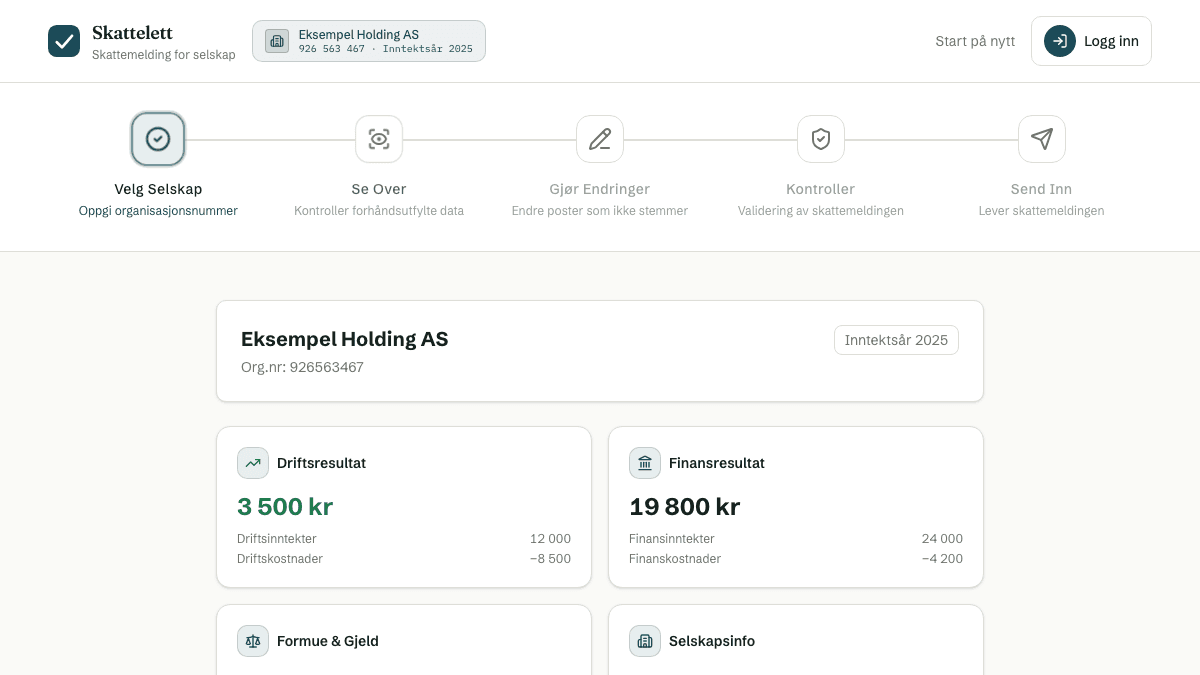Screen dimensions: 1200x675
Task: Click the Skattemelding for selskap tagline
Action: tap(164, 55)
